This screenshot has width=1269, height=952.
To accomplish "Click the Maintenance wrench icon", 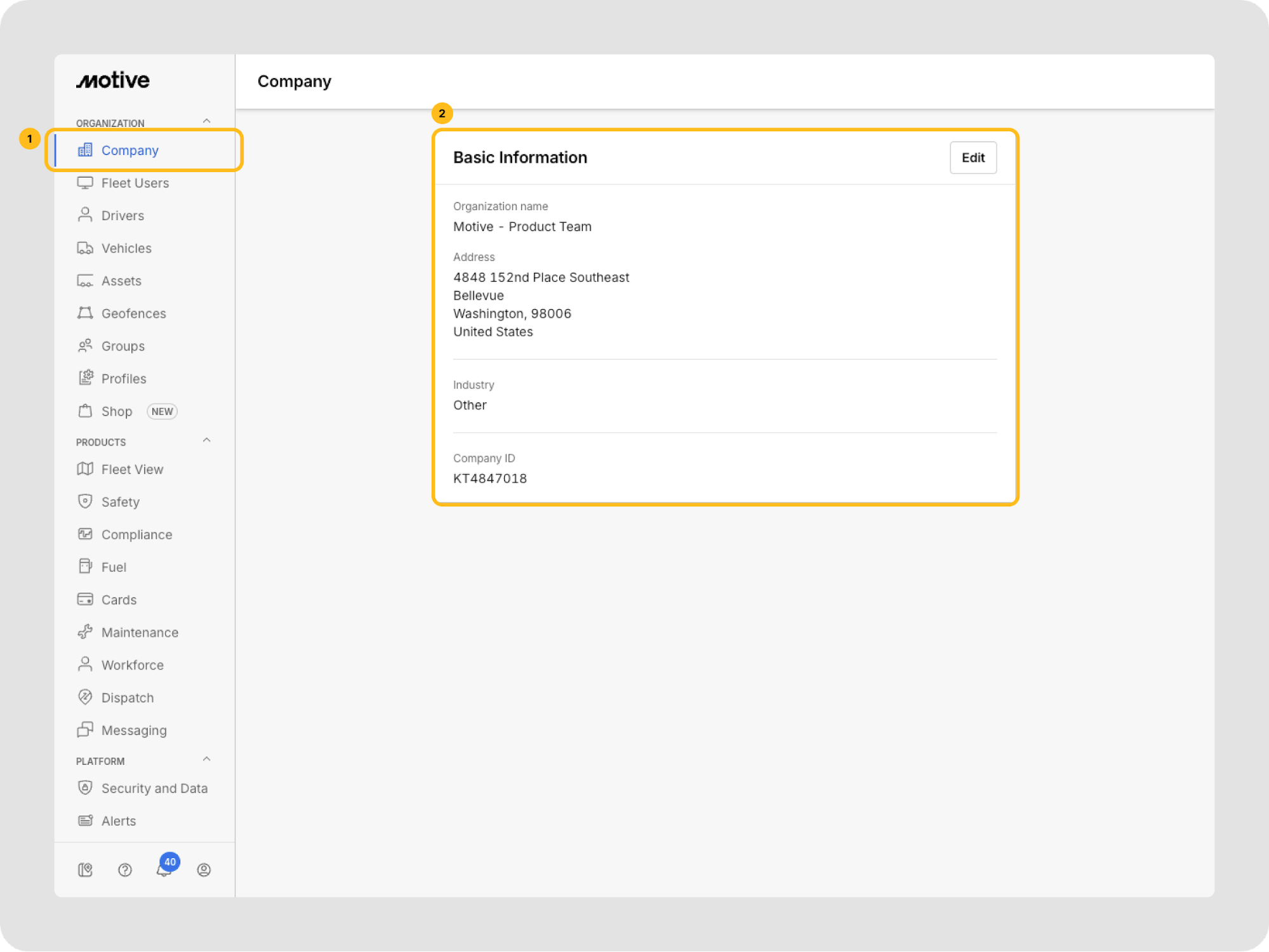I will [x=85, y=631].
